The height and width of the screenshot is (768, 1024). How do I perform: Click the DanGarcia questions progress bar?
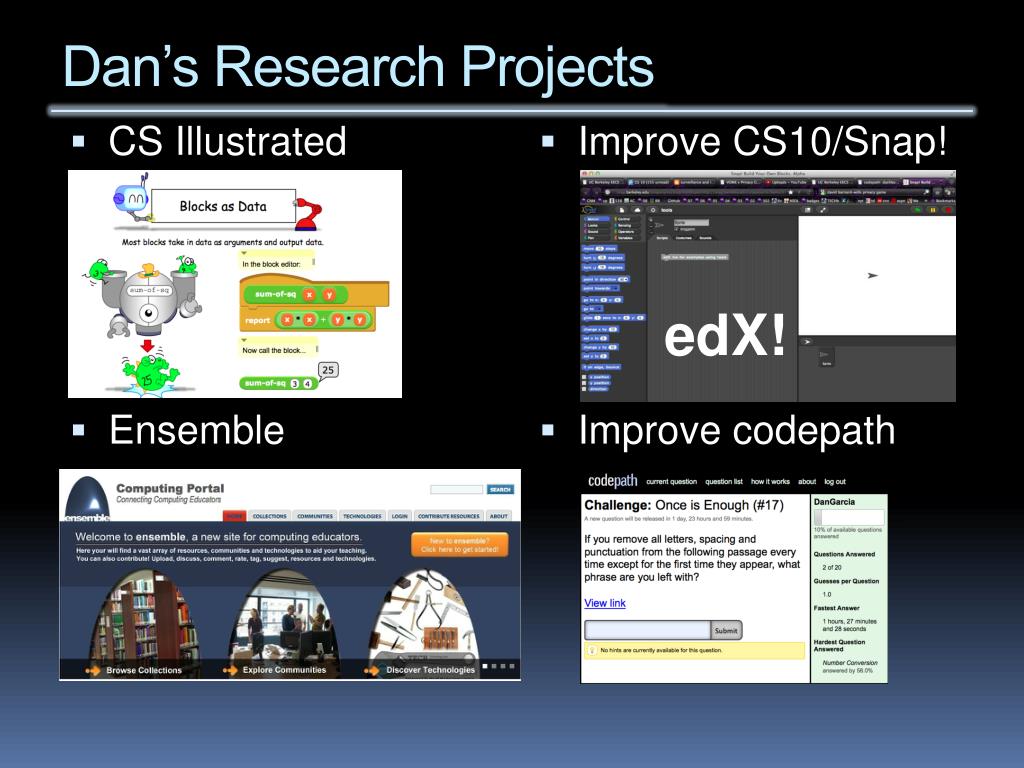849,517
